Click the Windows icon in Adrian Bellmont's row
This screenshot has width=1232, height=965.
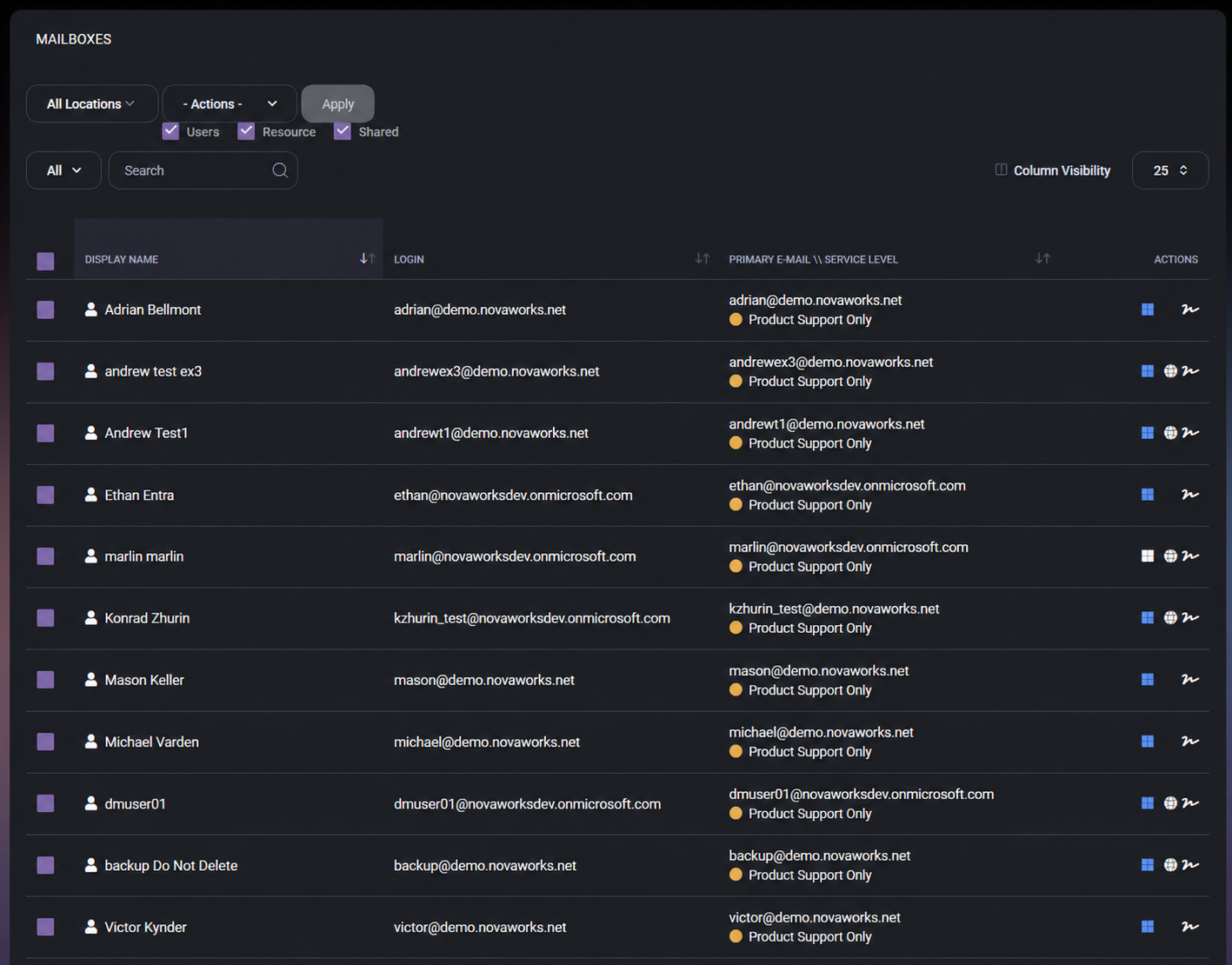(x=1148, y=309)
